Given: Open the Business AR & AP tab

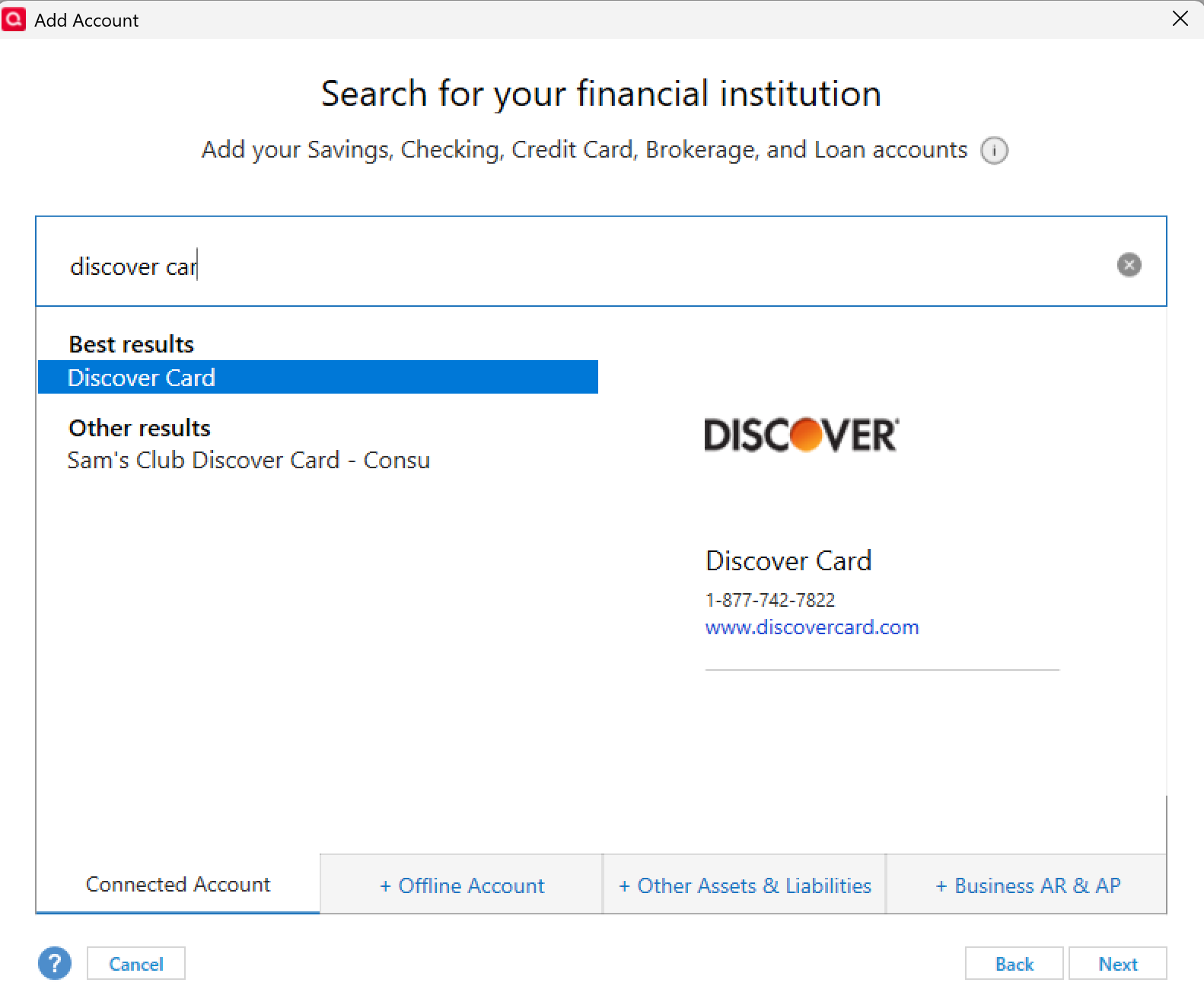Looking at the screenshot, I should [x=1027, y=885].
